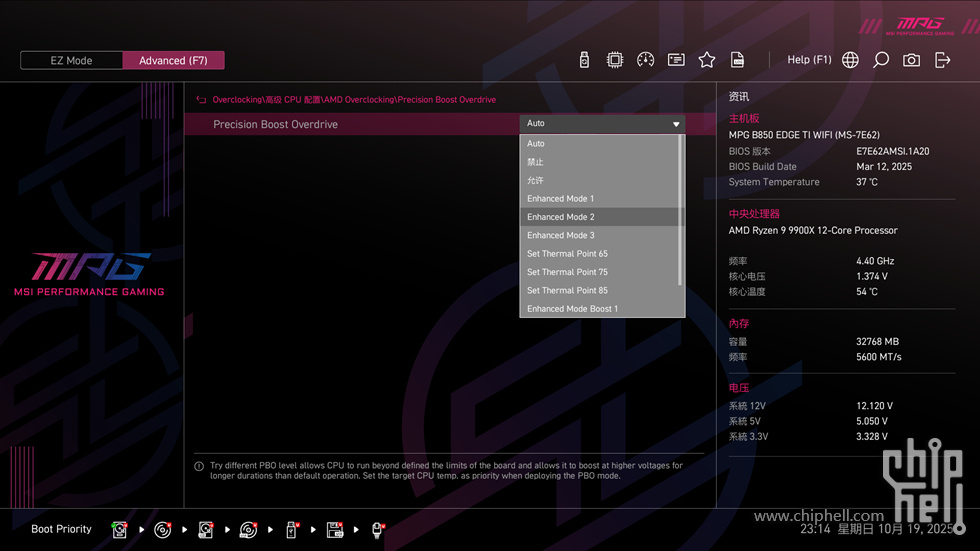980x551 pixels.
Task: Click the globe language icon
Action: click(x=850, y=60)
